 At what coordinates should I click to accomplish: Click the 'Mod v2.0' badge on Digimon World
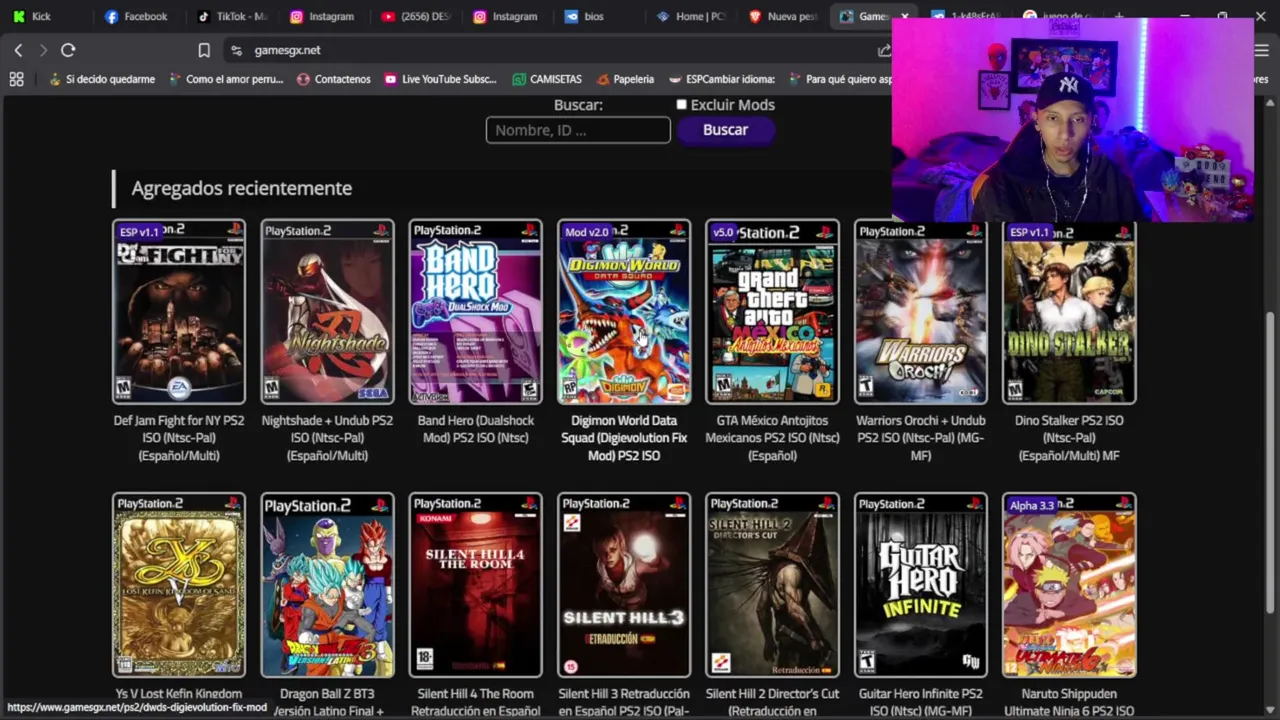point(586,232)
